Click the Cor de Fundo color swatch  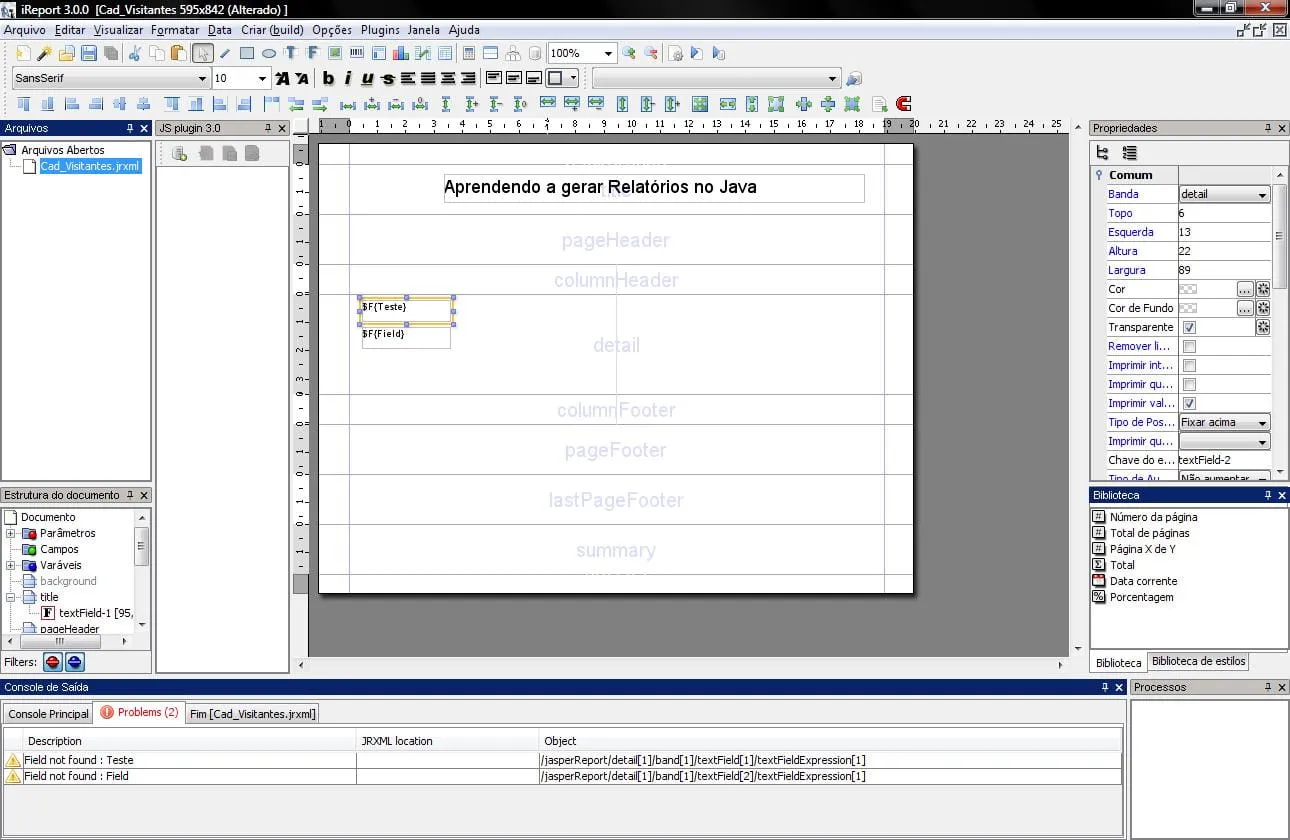pos(1189,309)
